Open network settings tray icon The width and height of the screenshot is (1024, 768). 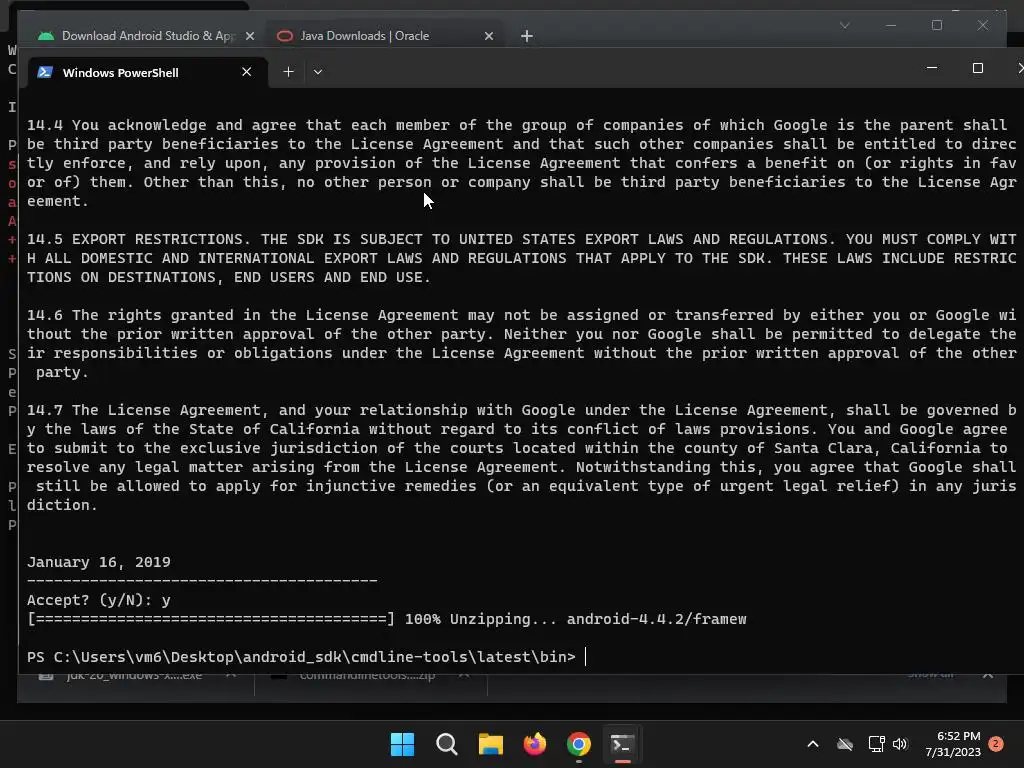coord(876,744)
